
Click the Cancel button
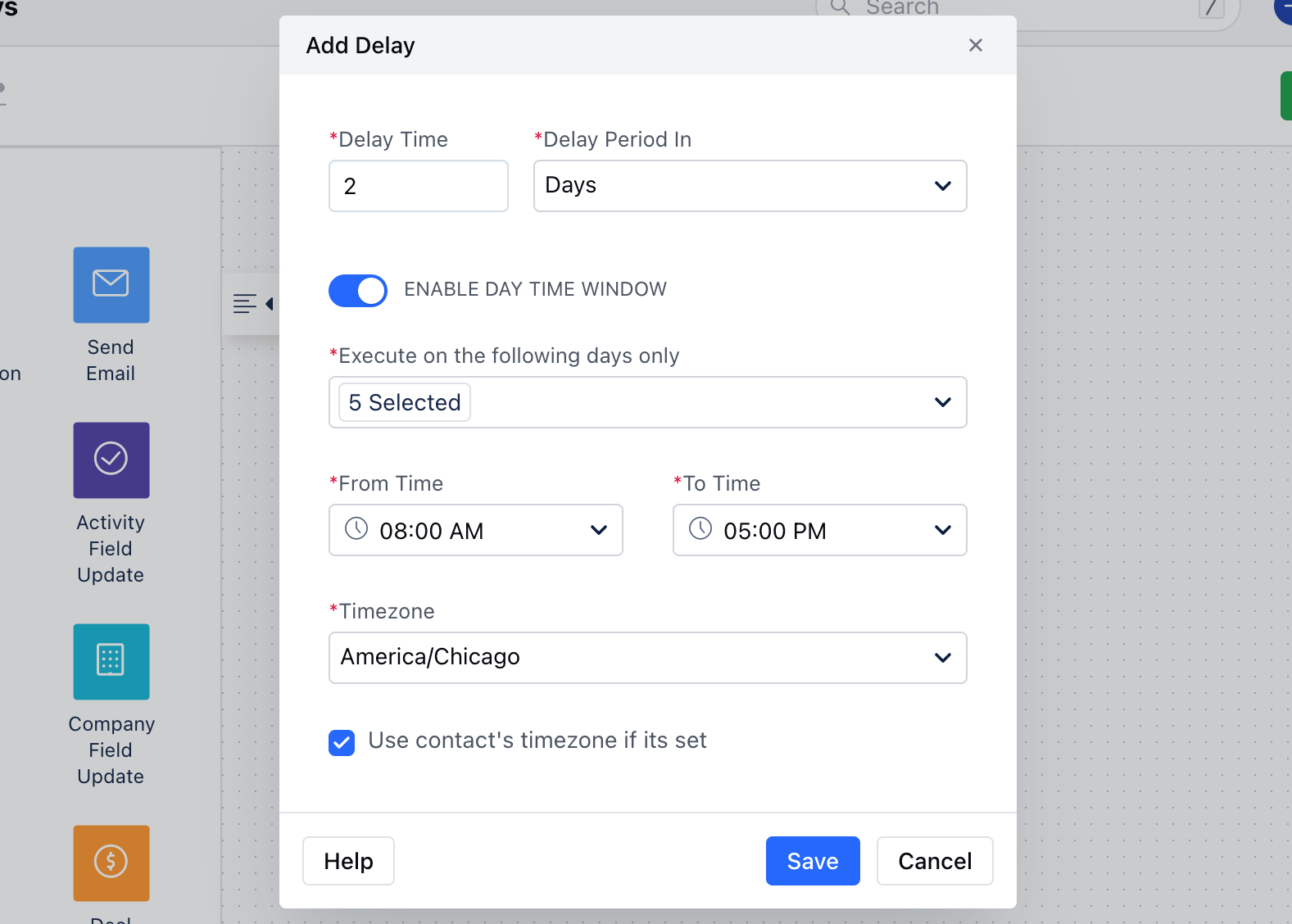[935, 861]
